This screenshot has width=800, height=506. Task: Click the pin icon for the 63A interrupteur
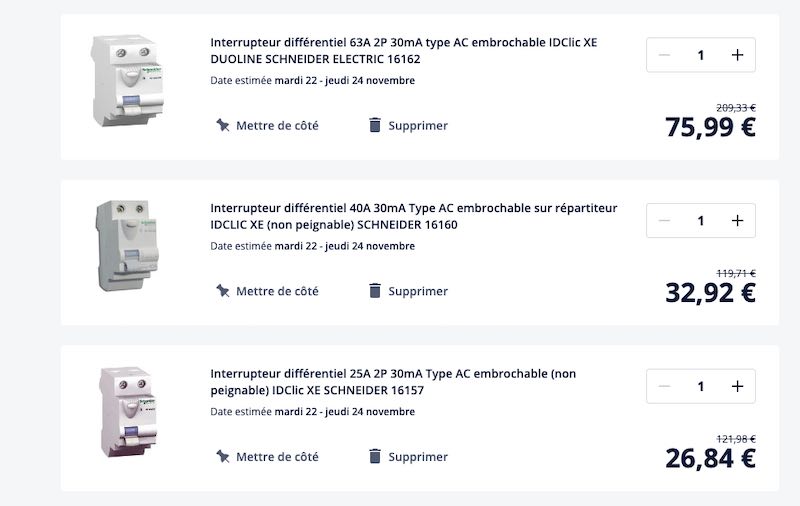click(x=222, y=125)
